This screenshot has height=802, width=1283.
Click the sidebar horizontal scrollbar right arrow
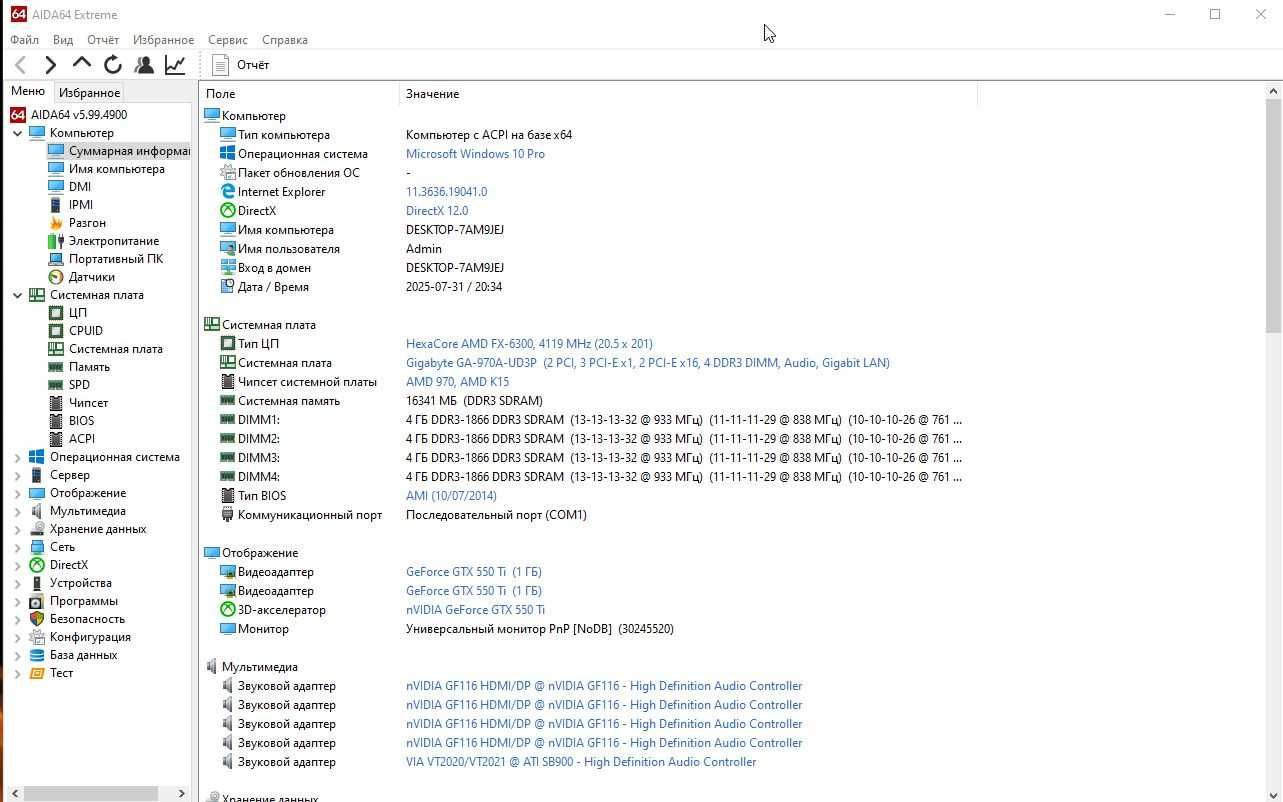tap(181, 793)
